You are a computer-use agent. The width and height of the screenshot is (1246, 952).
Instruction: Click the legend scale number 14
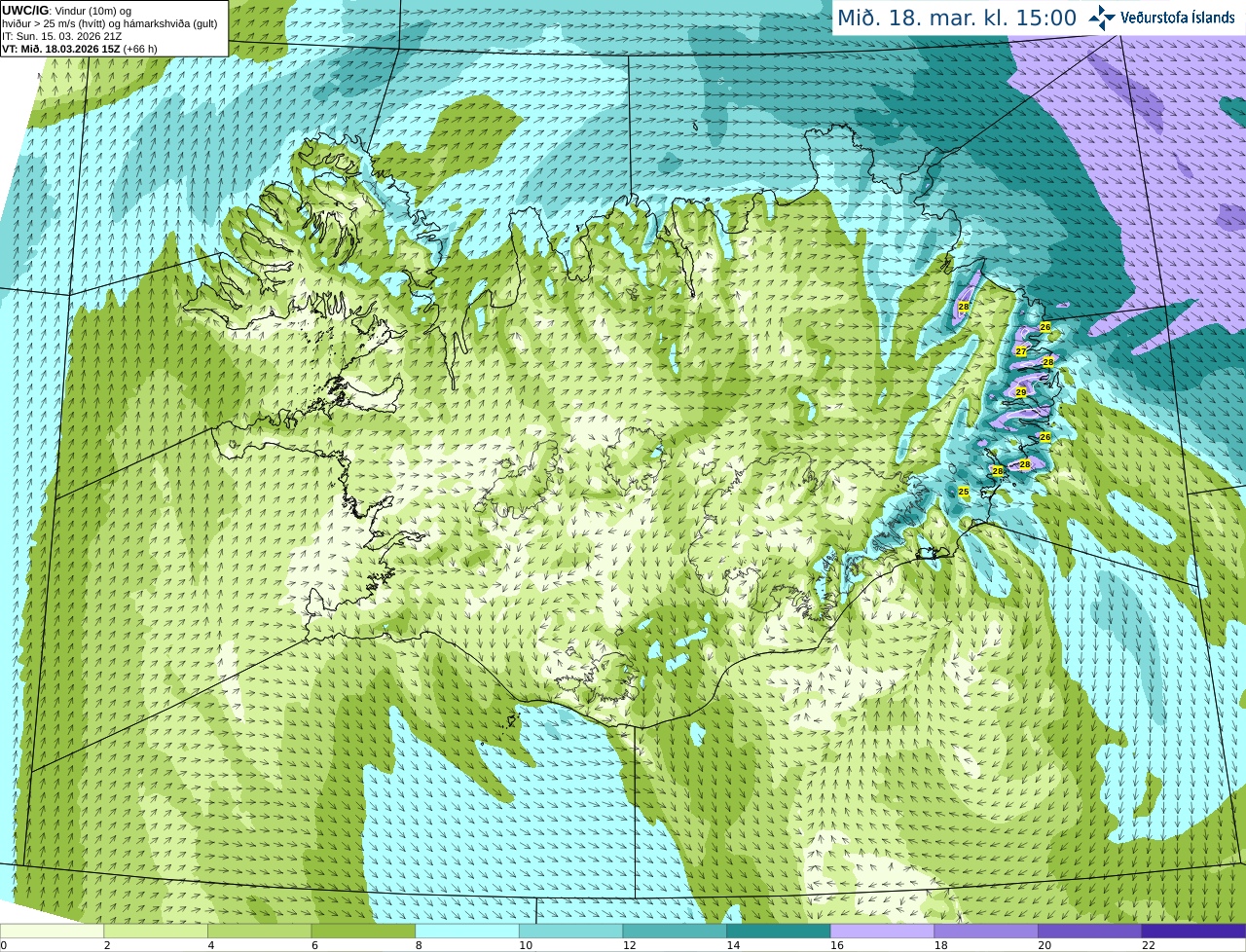(x=733, y=945)
